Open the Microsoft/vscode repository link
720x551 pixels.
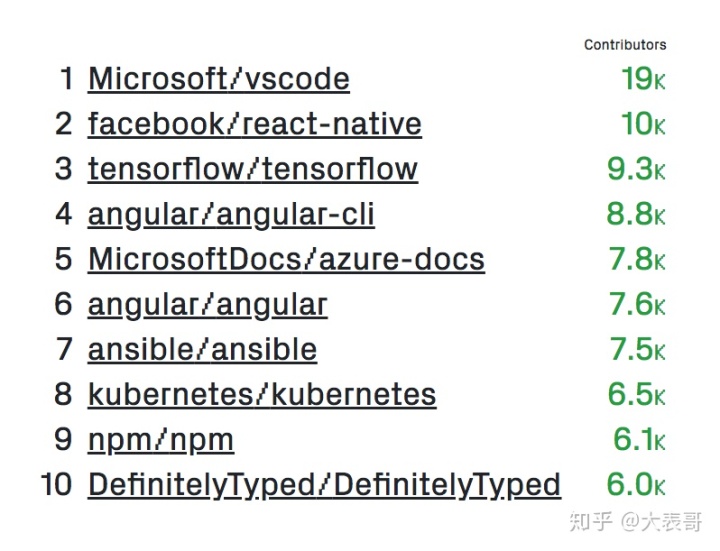(x=219, y=79)
